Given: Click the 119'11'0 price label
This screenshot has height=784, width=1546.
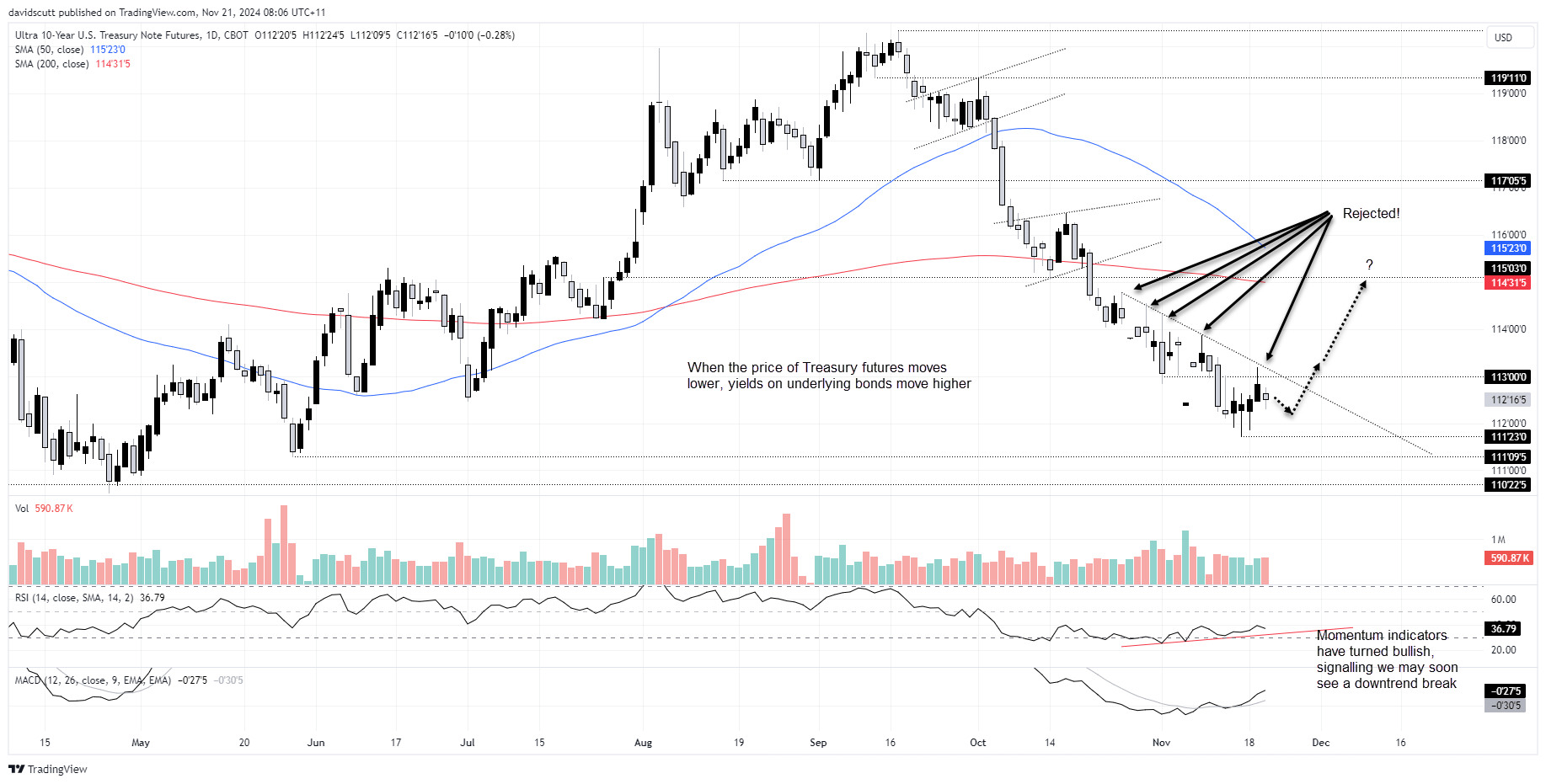Looking at the screenshot, I should pos(1507,78).
